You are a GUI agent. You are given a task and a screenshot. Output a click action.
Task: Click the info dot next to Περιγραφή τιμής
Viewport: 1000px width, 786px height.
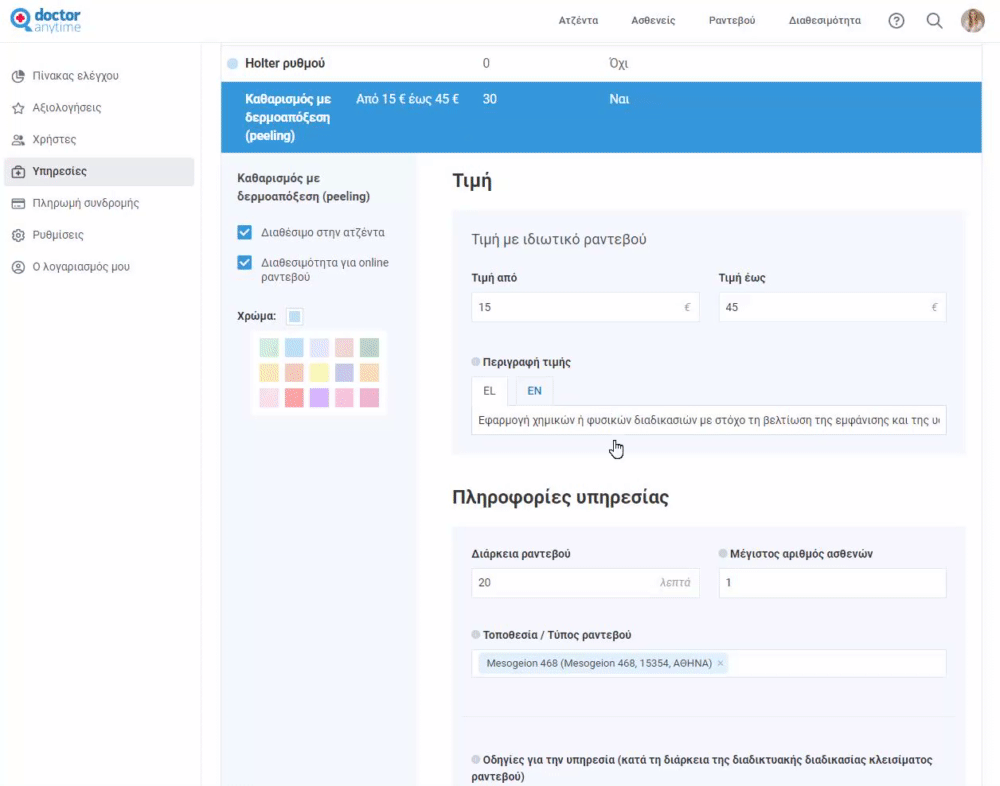coord(475,362)
